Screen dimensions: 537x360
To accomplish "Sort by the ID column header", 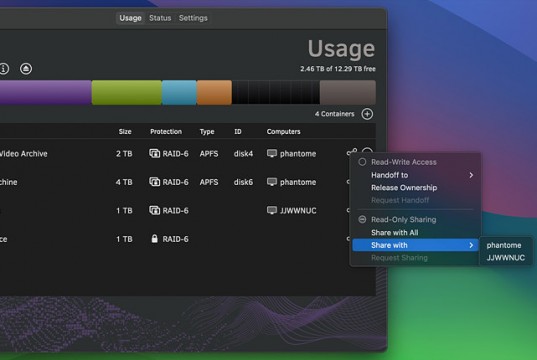I will pyautogui.click(x=238, y=132).
